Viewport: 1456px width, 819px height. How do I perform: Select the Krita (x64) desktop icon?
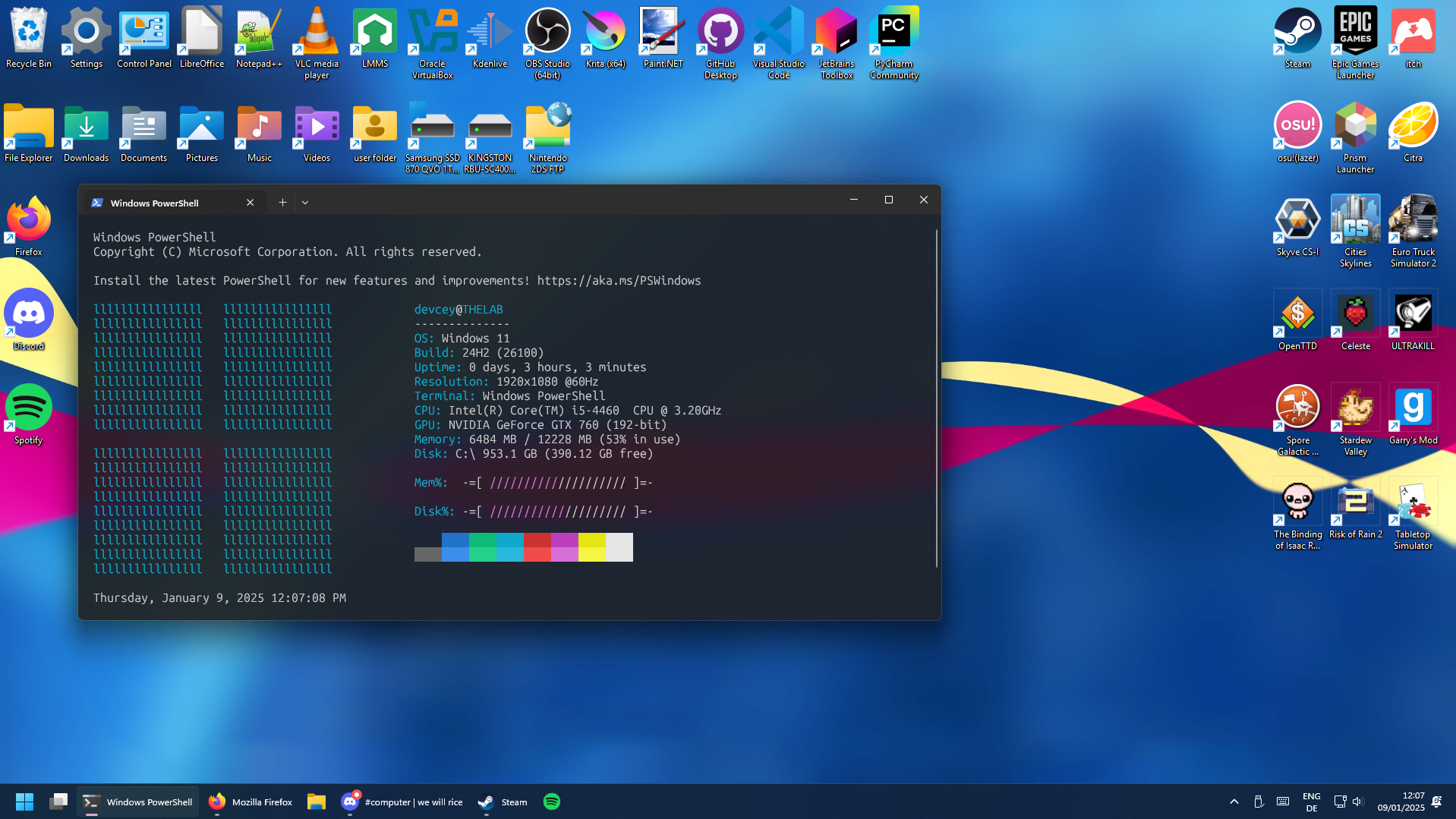605,38
